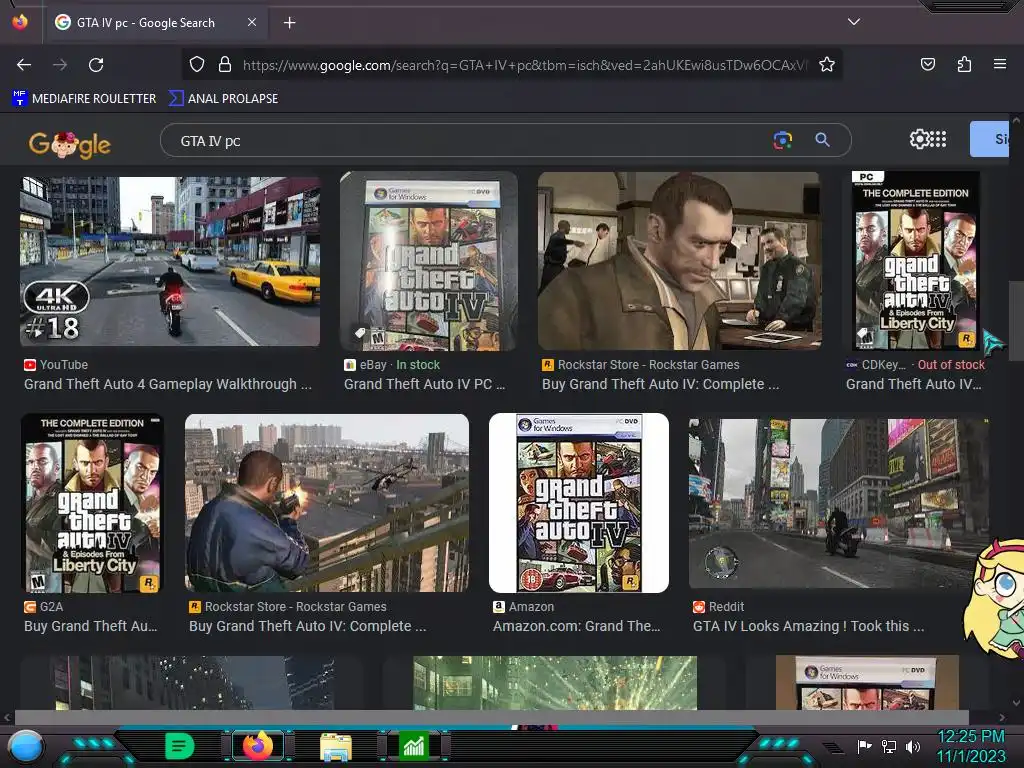Click the 'Buy Grand Theft Au...' G2A title
Screen dimensions: 1024x768
91,626
